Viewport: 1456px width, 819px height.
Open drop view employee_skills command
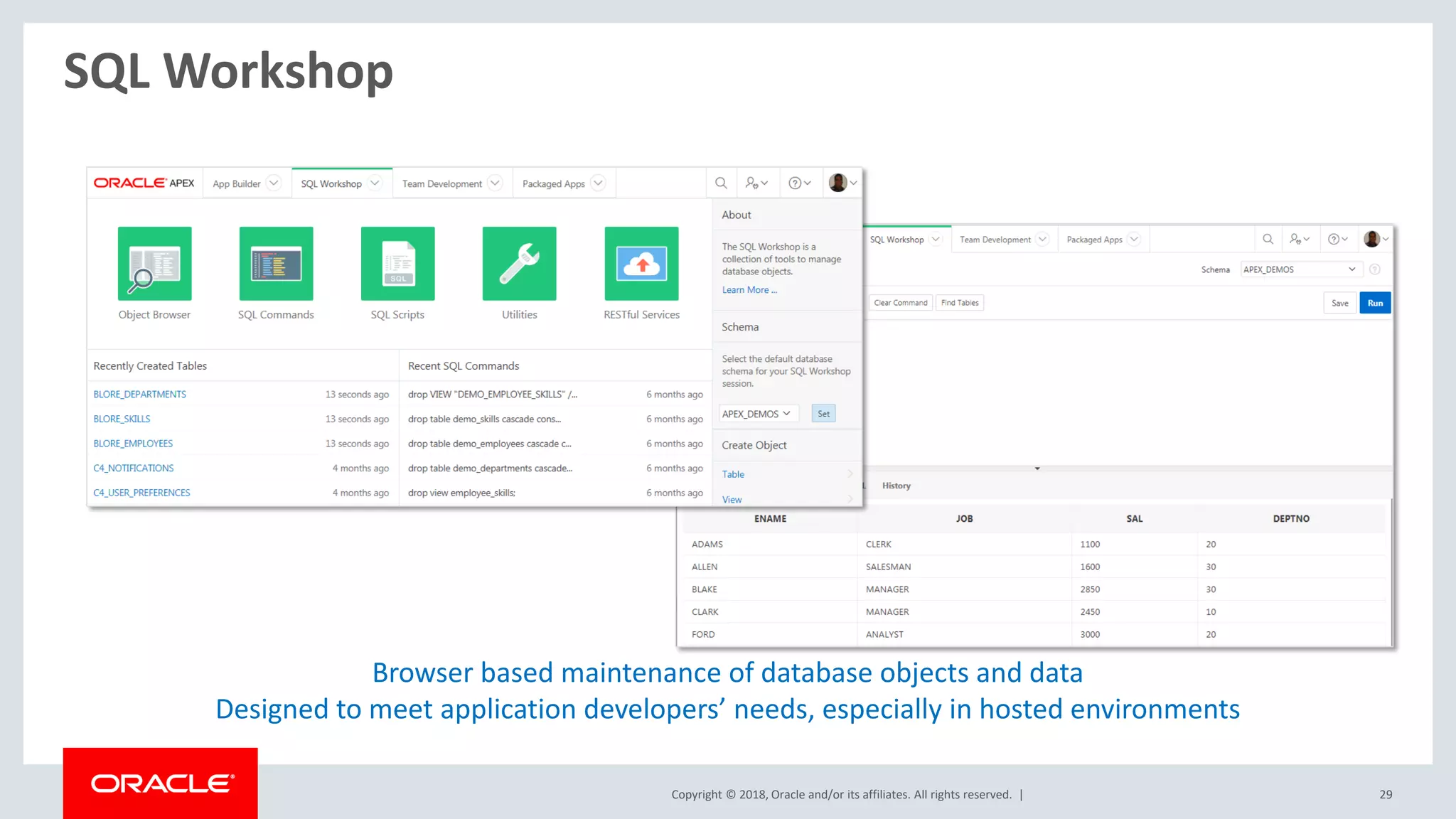pyautogui.click(x=461, y=493)
